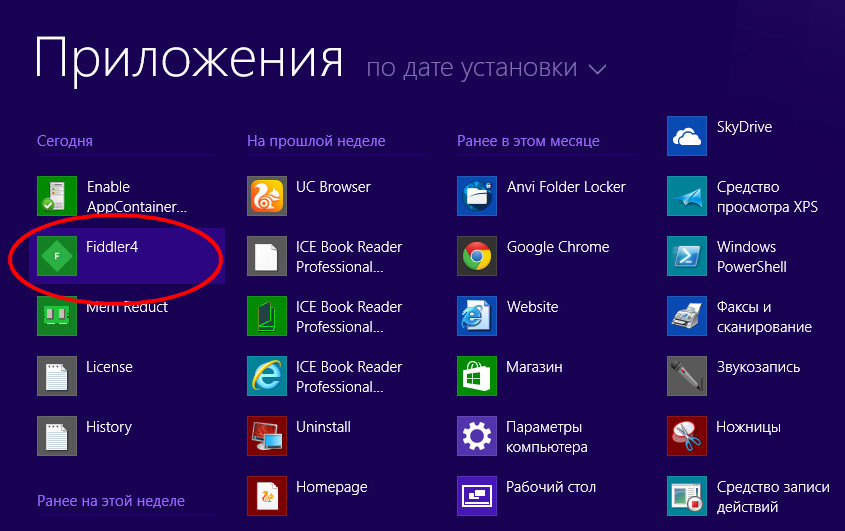Launch Windows PowerShell
This screenshot has width=845, height=531.
[x=687, y=256]
